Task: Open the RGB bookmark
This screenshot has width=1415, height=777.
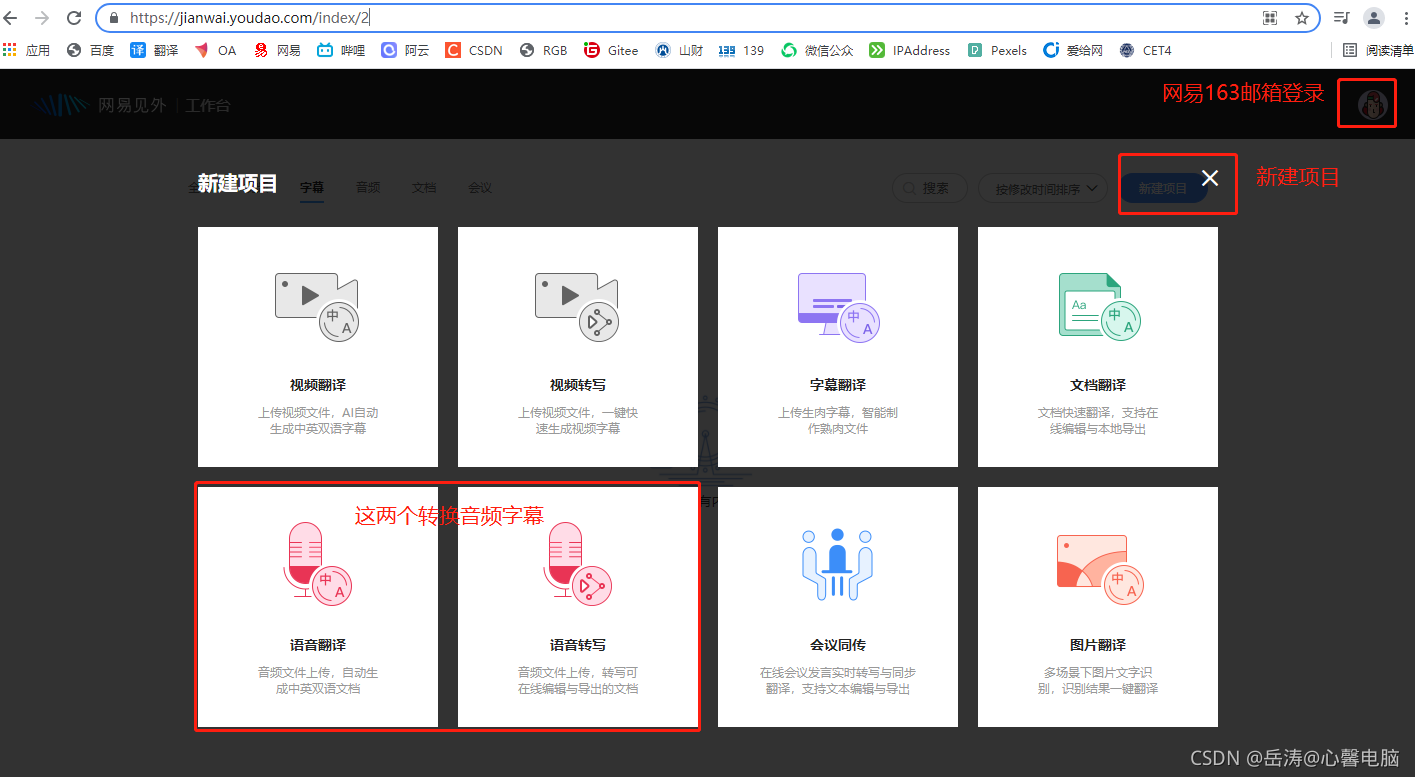Action: pyautogui.click(x=543, y=50)
